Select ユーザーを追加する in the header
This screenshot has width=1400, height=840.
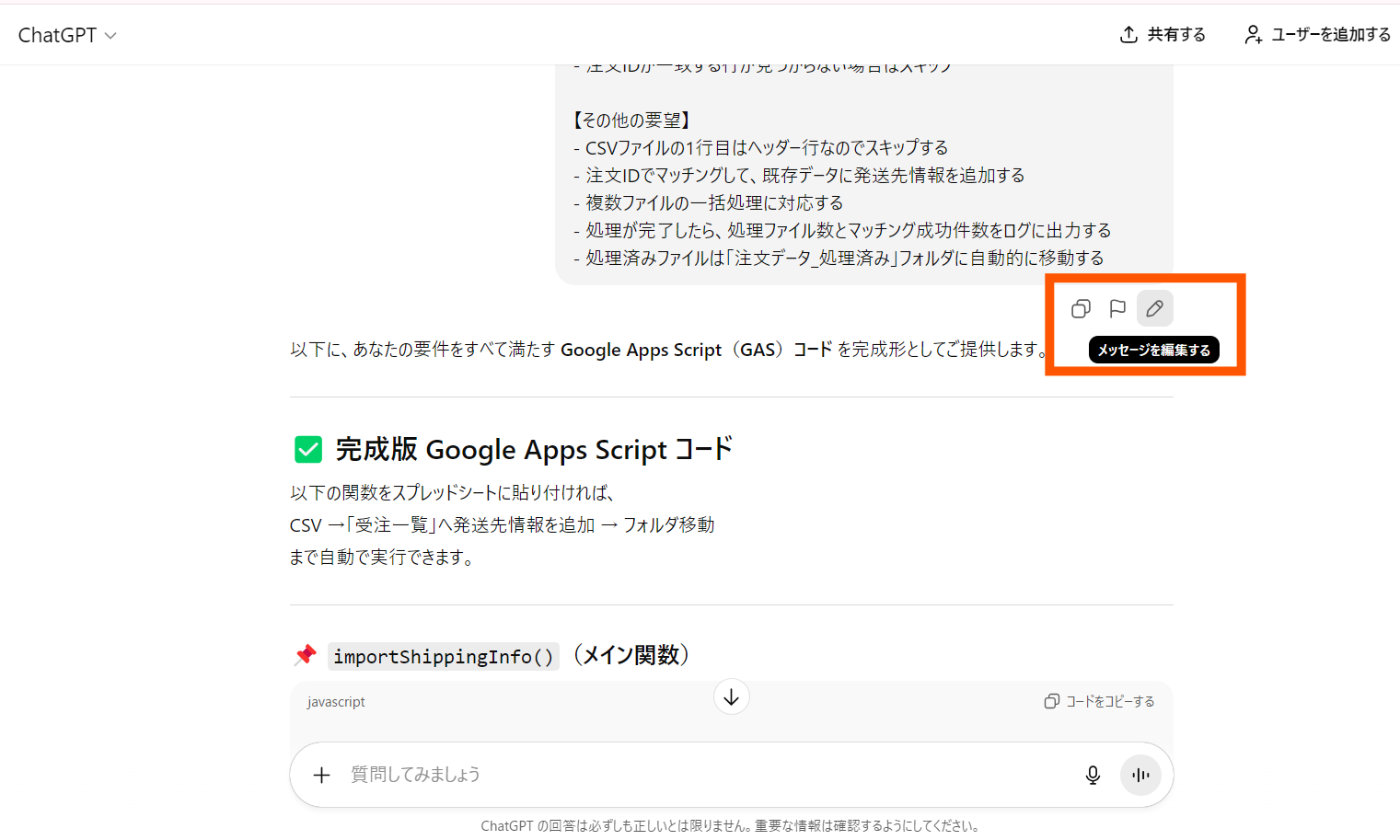pyautogui.click(x=1317, y=35)
